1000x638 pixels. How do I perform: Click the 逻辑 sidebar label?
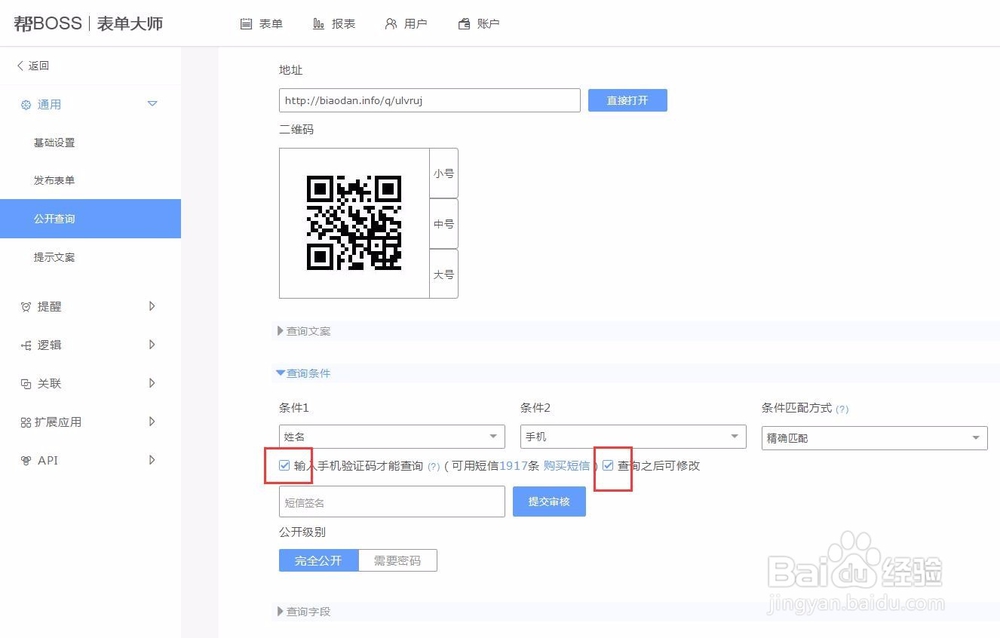click(50, 345)
